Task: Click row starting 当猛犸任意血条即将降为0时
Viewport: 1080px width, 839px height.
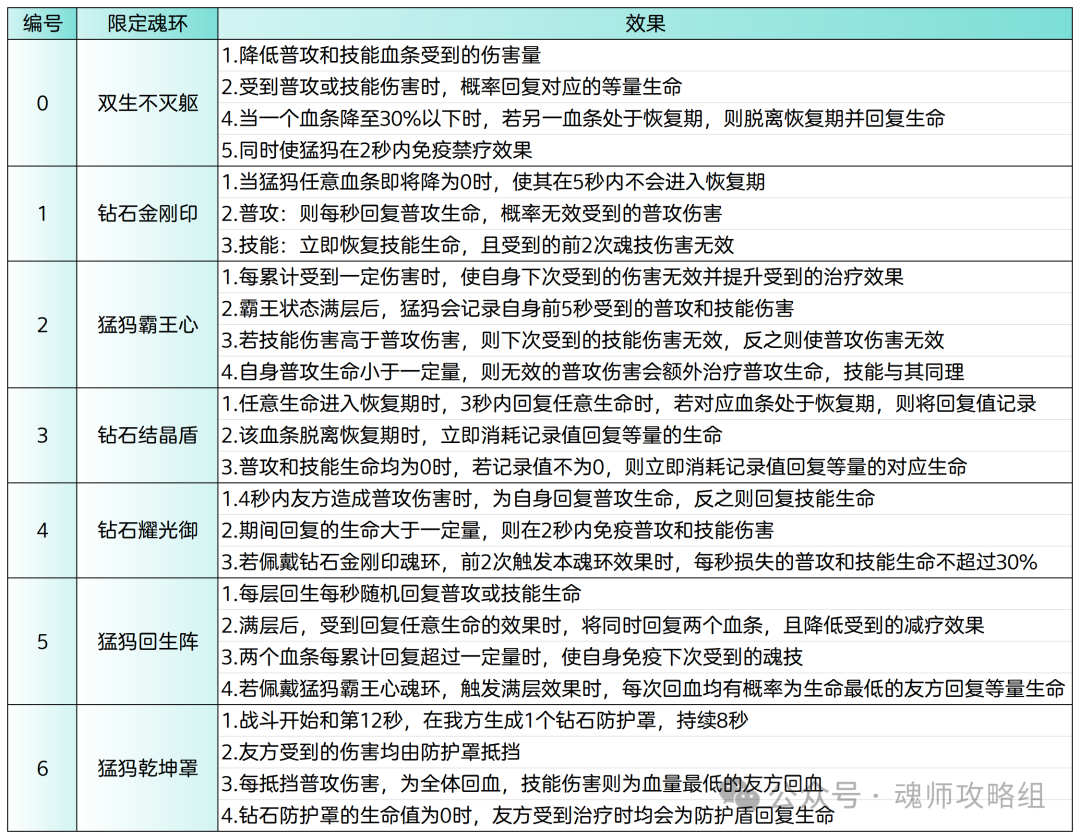Action: click(x=645, y=182)
